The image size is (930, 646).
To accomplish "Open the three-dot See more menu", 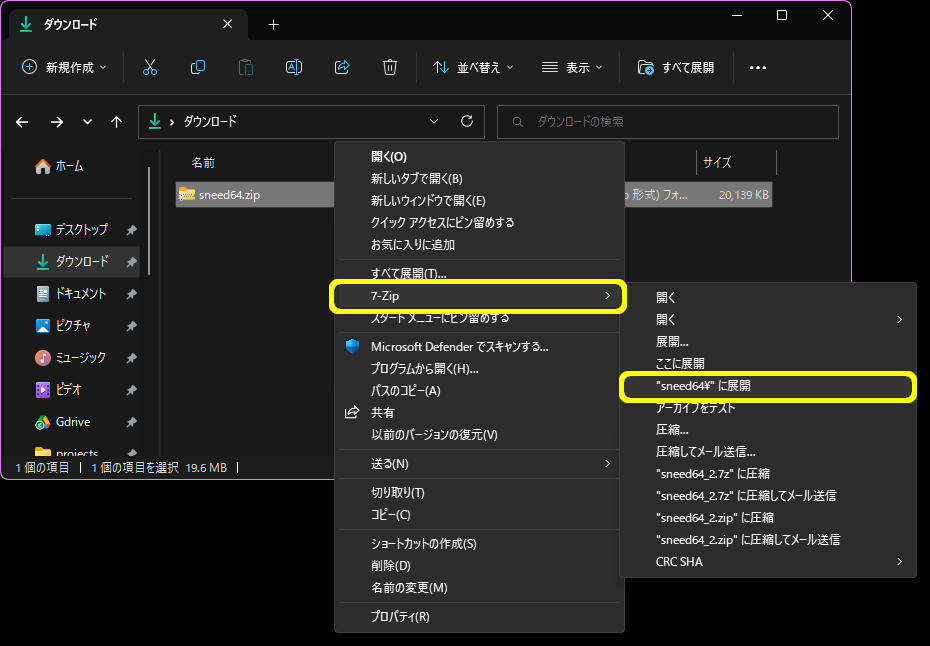I will click(757, 68).
